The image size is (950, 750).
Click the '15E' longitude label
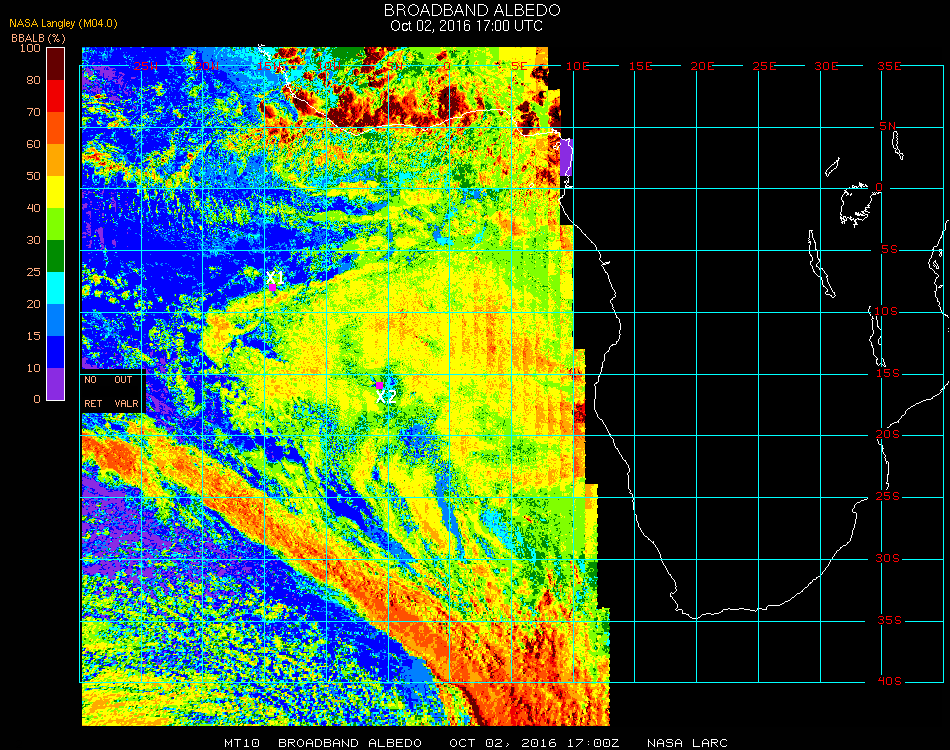(640, 66)
